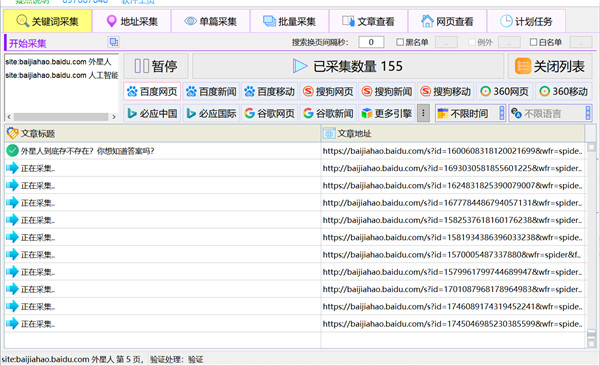600x366 pixels.
Task: Click the URL containing id=1579961799744689947
Action: tap(452, 272)
